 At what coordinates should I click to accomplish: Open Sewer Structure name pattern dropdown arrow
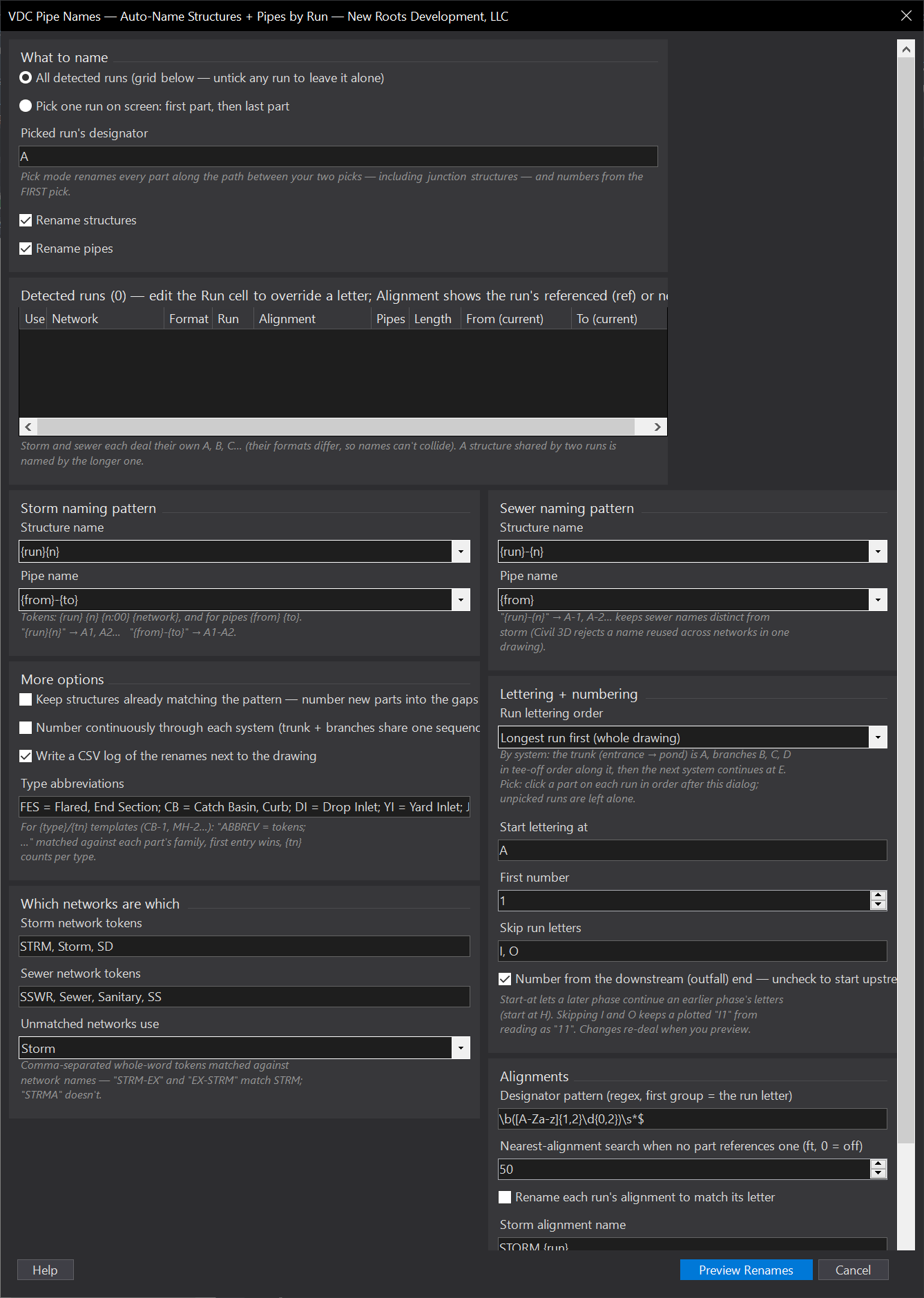pyautogui.click(x=878, y=552)
